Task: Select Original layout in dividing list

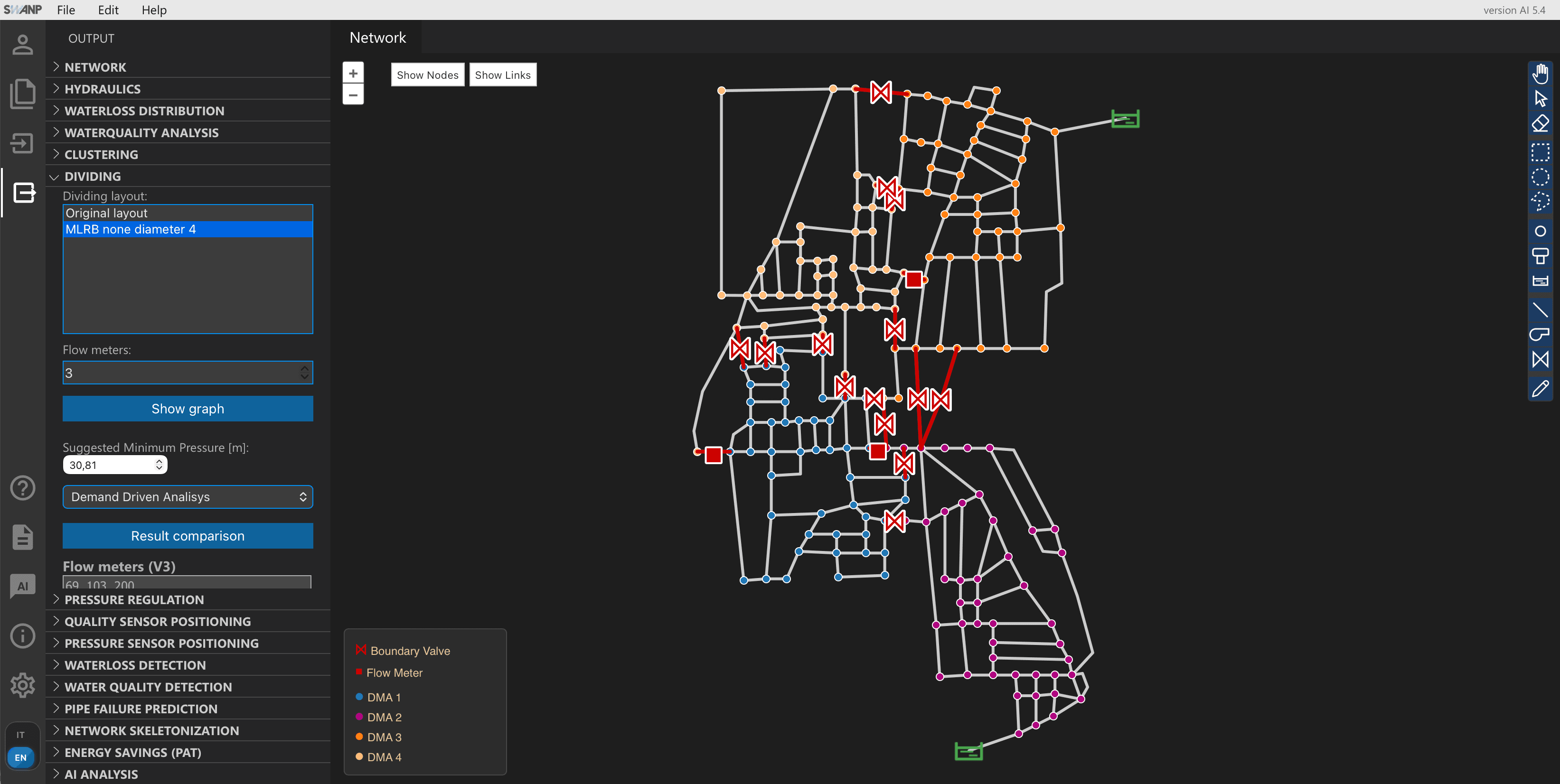Action: (x=188, y=213)
